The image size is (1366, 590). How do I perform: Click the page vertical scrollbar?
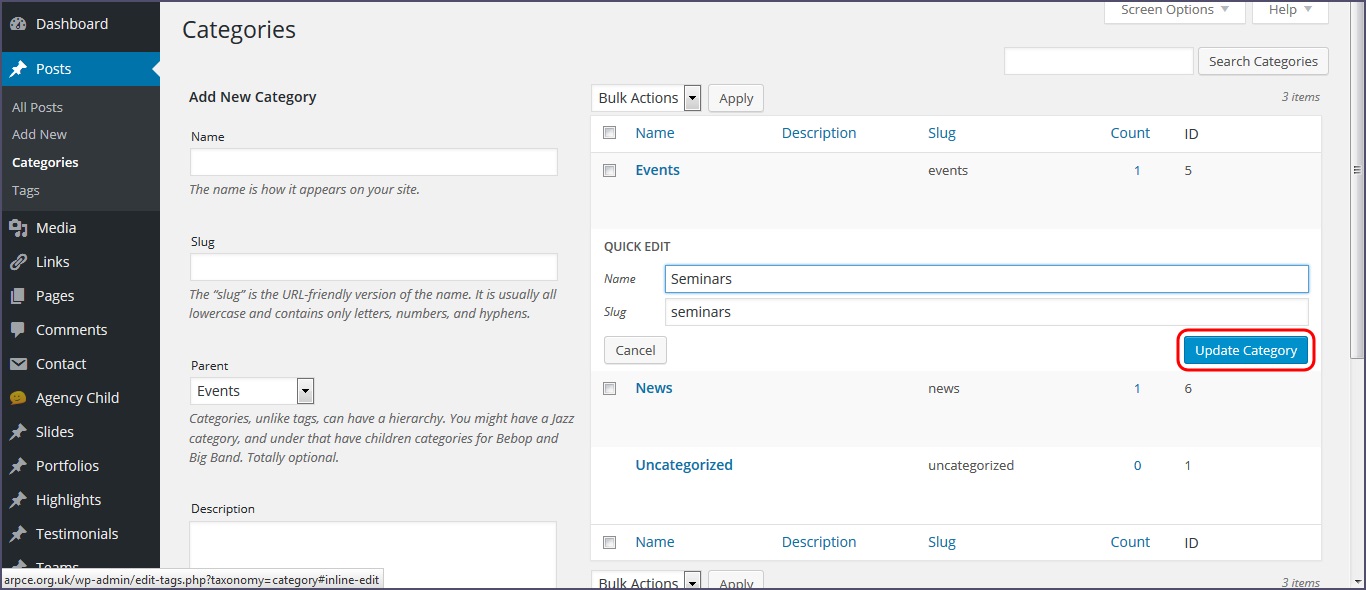tap(1357, 250)
